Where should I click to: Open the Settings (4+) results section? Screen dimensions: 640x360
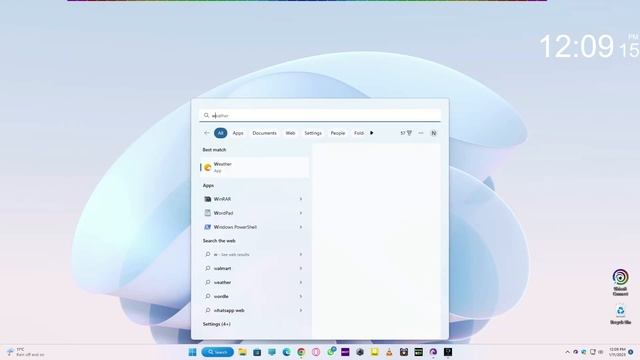pyautogui.click(x=217, y=324)
